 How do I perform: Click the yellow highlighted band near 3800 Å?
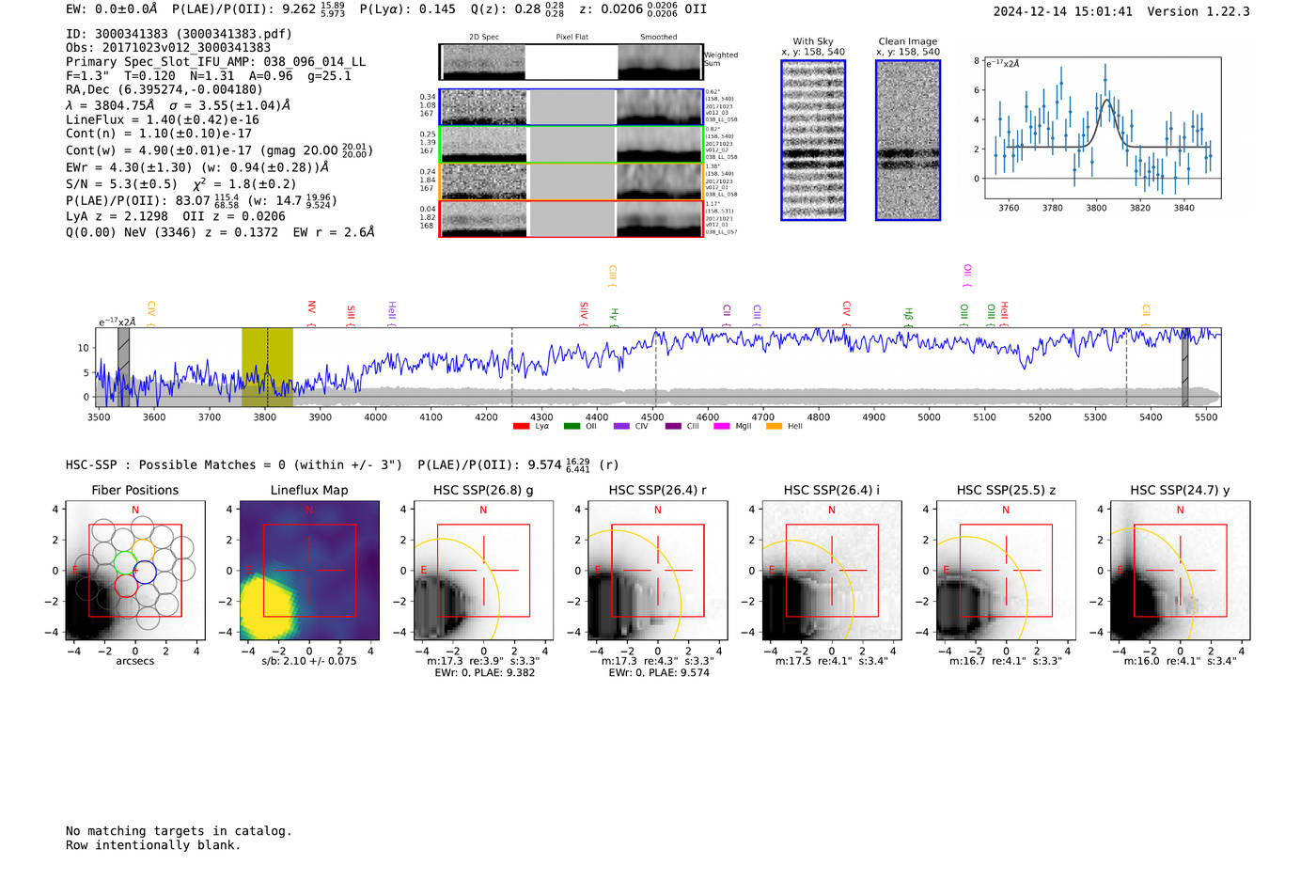point(267,367)
